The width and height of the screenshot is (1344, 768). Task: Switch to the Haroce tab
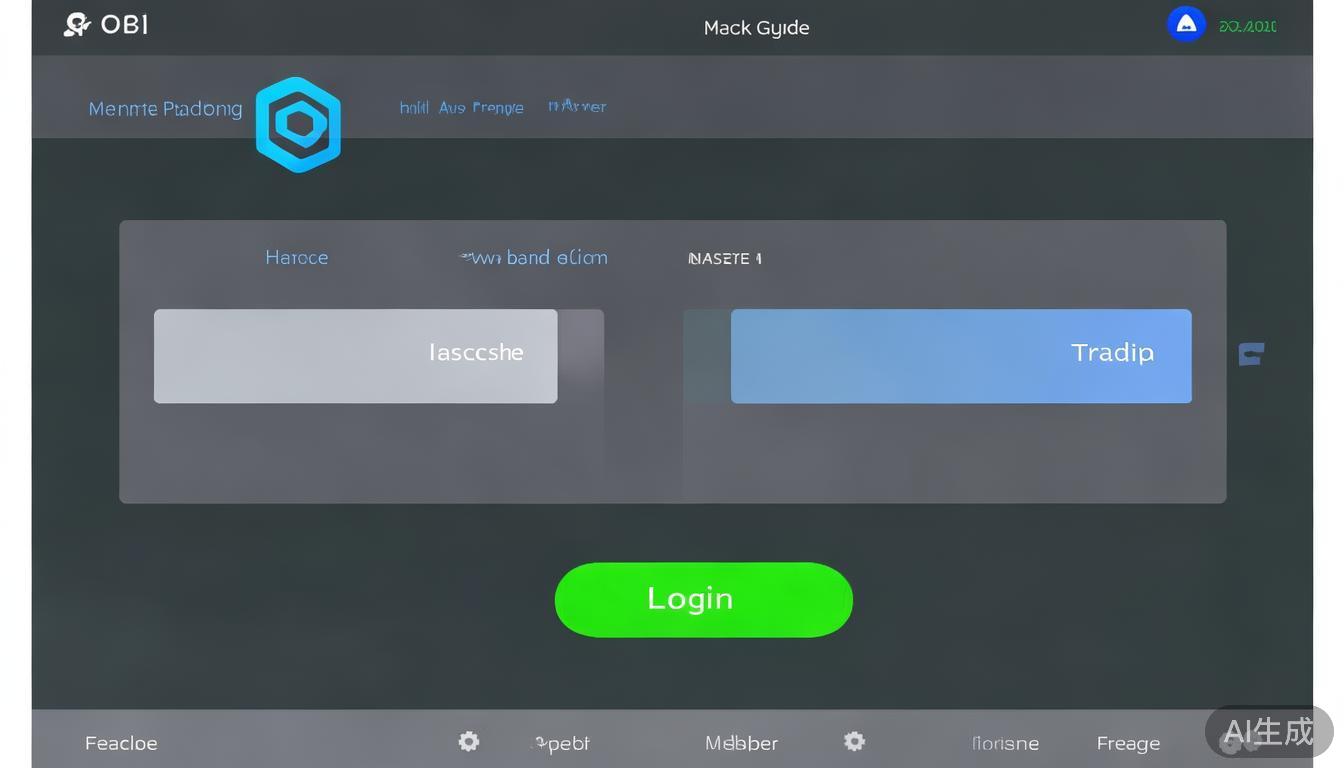pos(296,258)
